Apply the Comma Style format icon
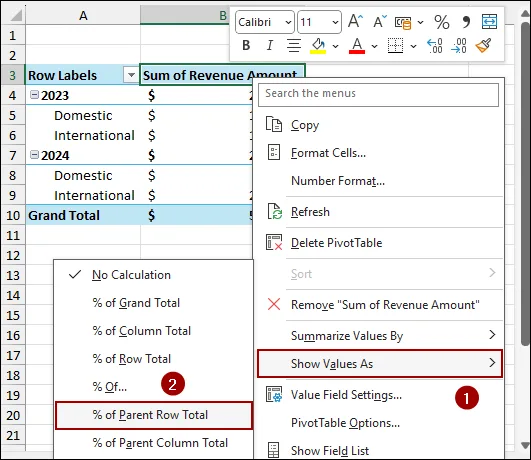This screenshot has width=531, height=460. pos(466,22)
